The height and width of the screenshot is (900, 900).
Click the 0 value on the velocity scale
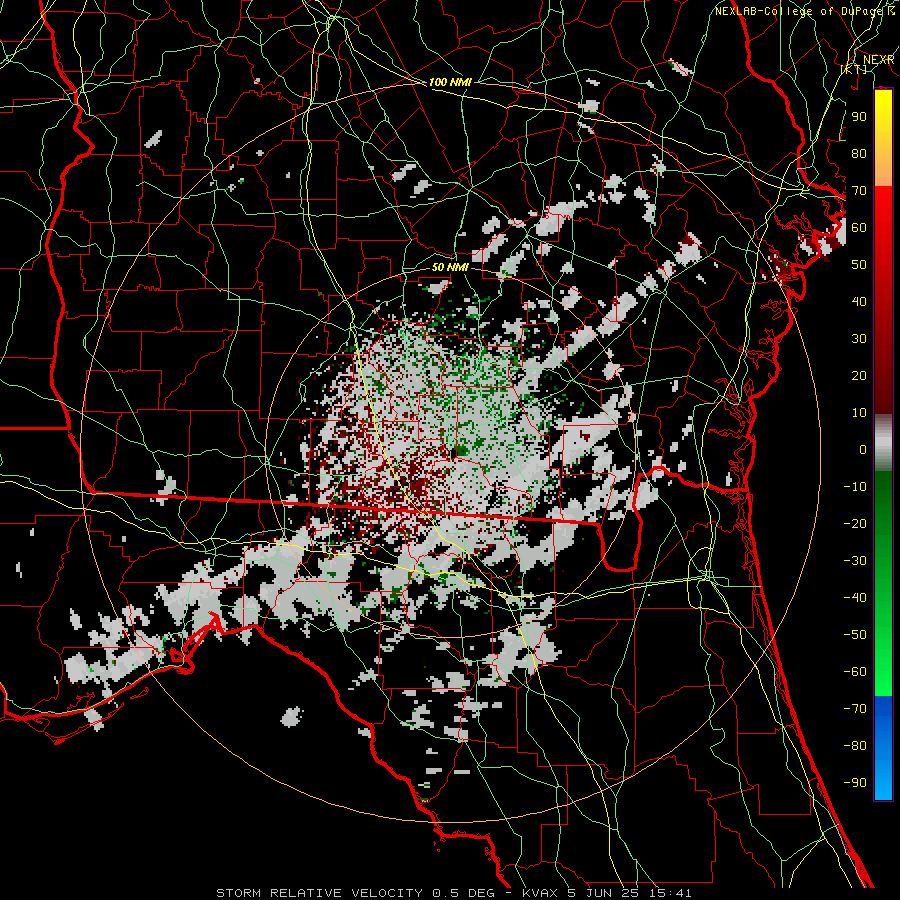pyautogui.click(x=863, y=450)
